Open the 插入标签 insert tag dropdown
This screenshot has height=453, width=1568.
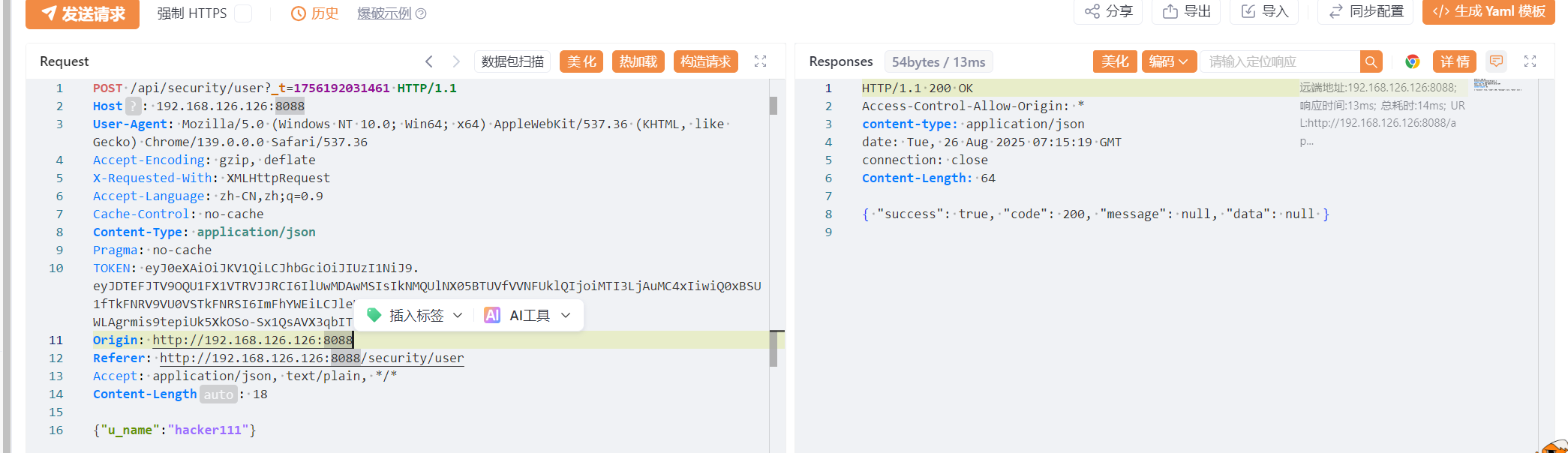(415, 316)
